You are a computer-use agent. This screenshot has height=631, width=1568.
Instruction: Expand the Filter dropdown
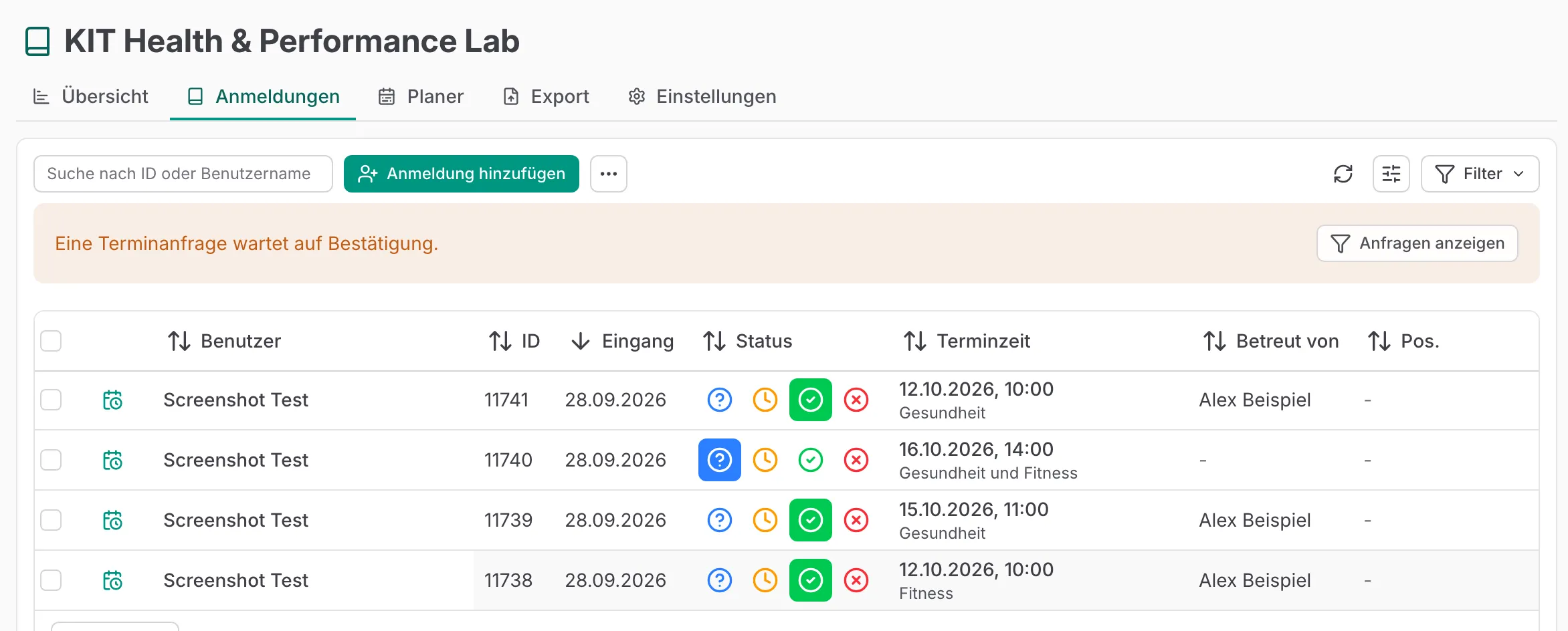[x=1480, y=174]
